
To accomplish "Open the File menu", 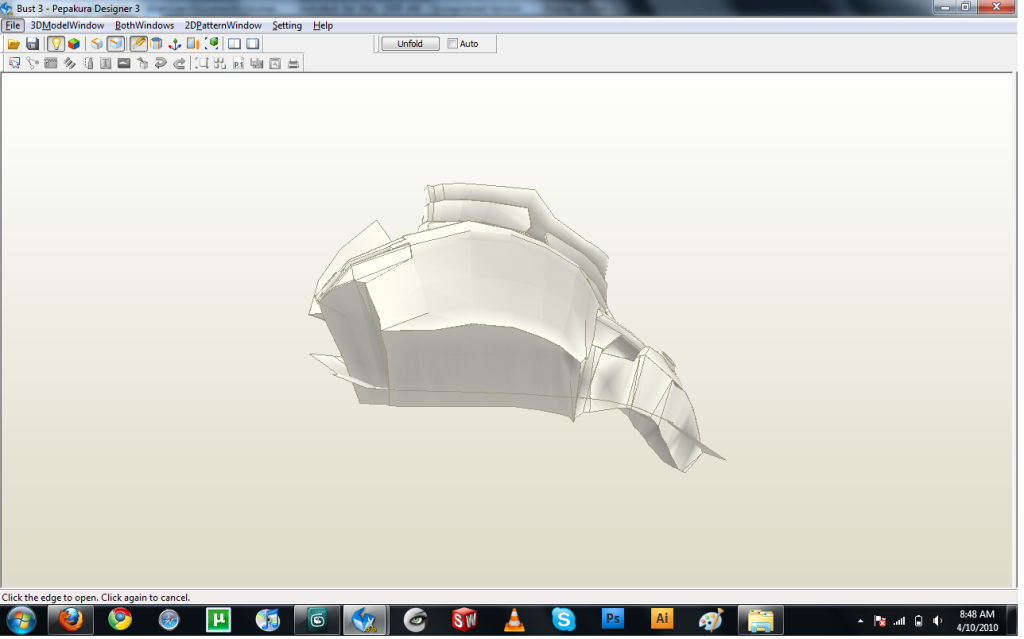I will coord(13,25).
